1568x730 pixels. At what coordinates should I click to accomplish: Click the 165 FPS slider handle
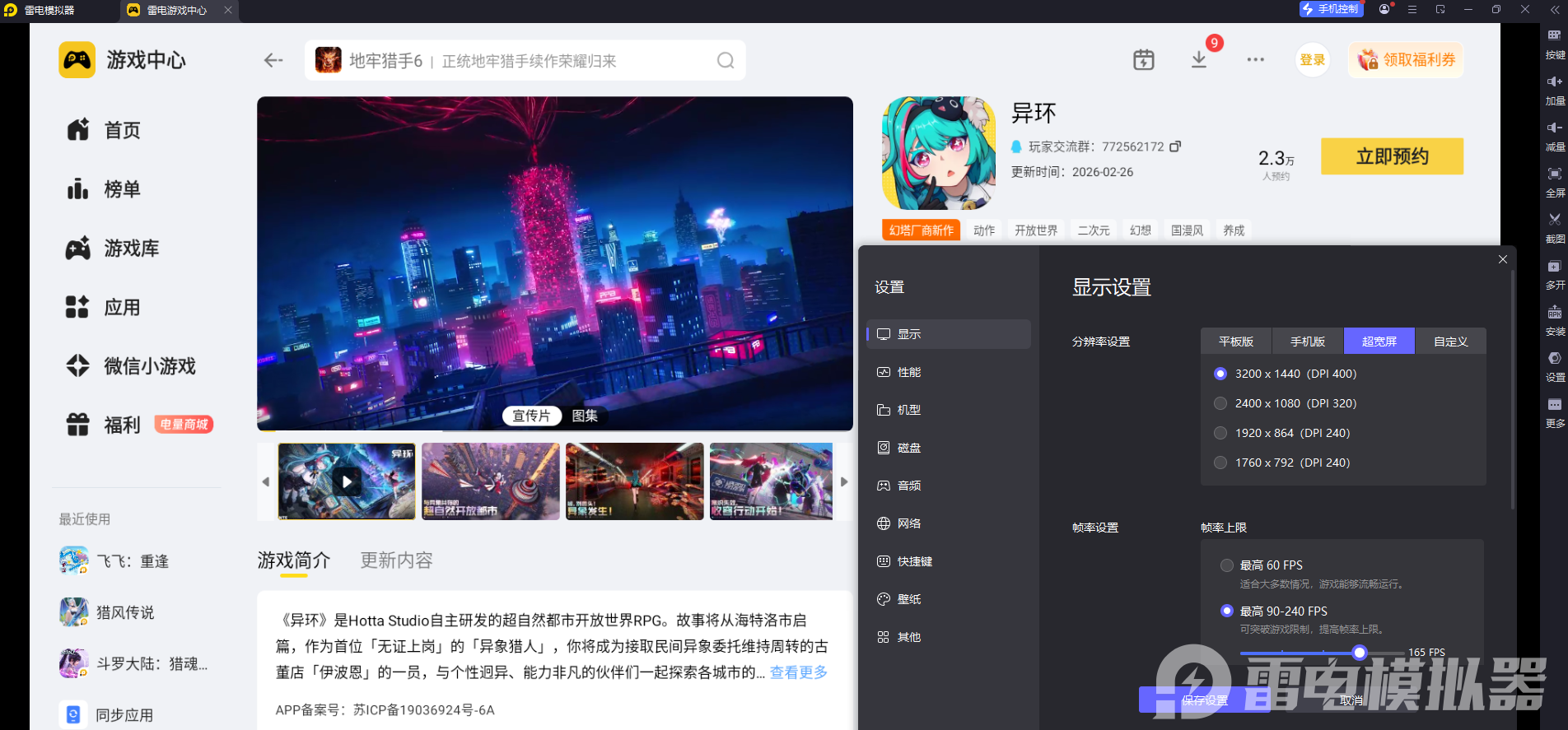coord(1360,653)
